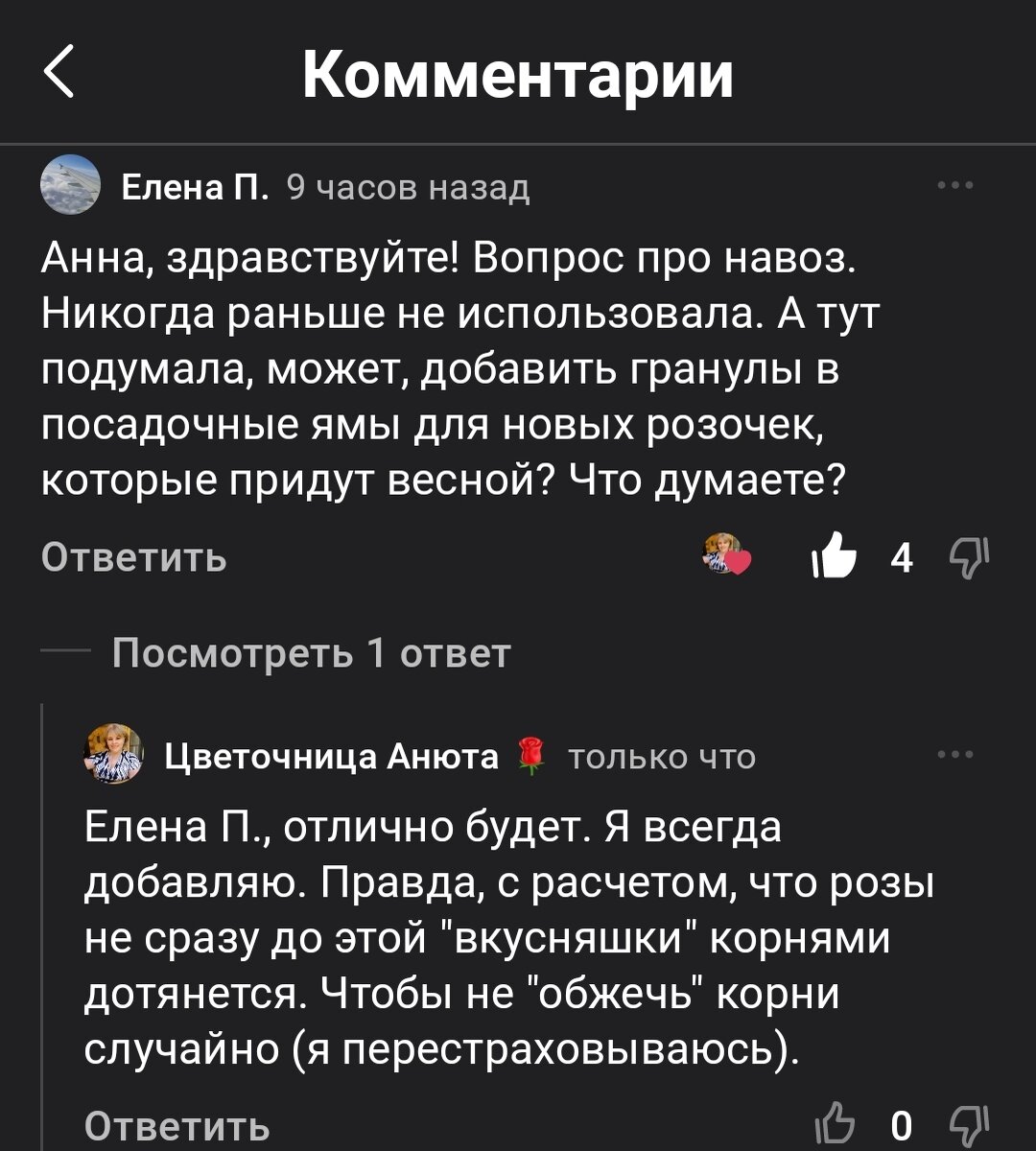Reply to Елена П.'s comment
The width and height of the screenshot is (1036, 1151).
pyautogui.click(x=134, y=556)
